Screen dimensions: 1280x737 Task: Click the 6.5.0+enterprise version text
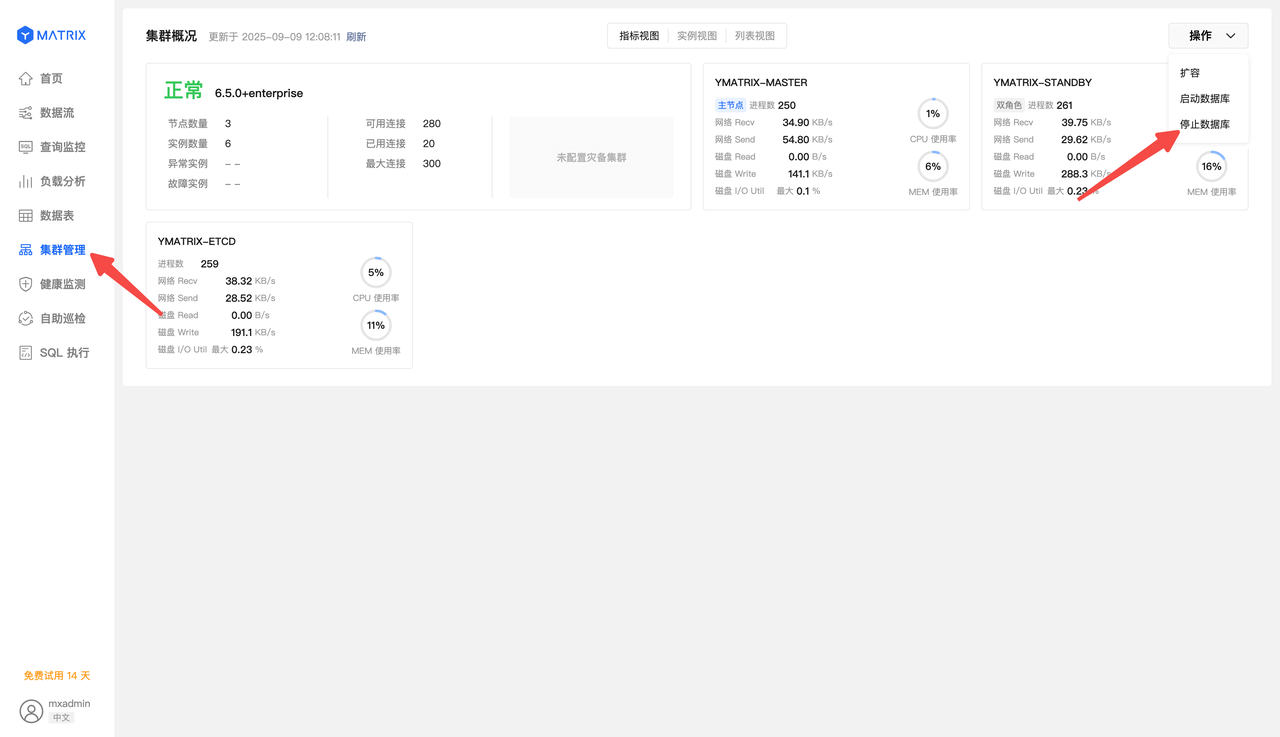coord(259,94)
